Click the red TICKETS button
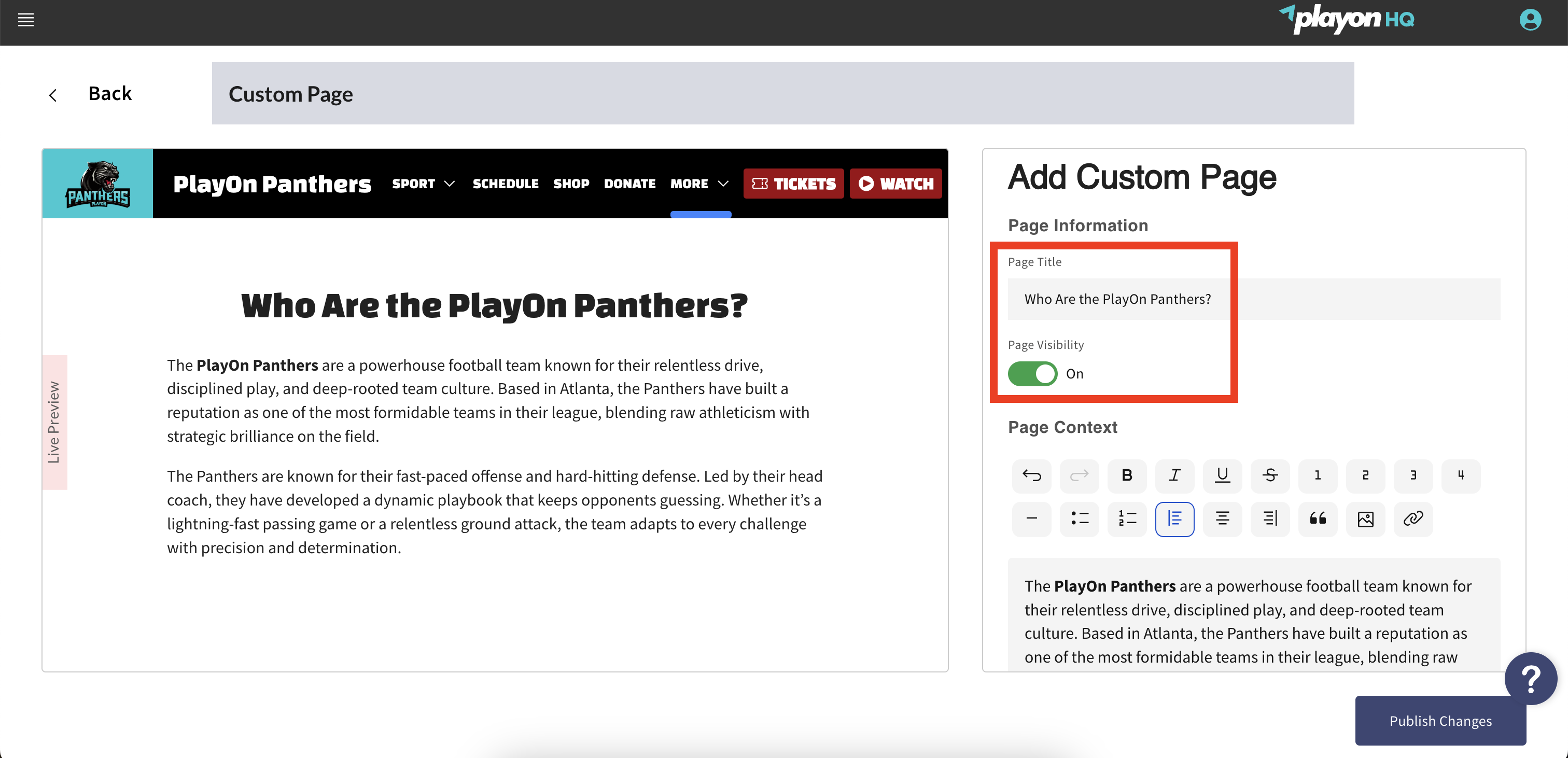This screenshot has width=1568, height=758. pyautogui.click(x=793, y=184)
